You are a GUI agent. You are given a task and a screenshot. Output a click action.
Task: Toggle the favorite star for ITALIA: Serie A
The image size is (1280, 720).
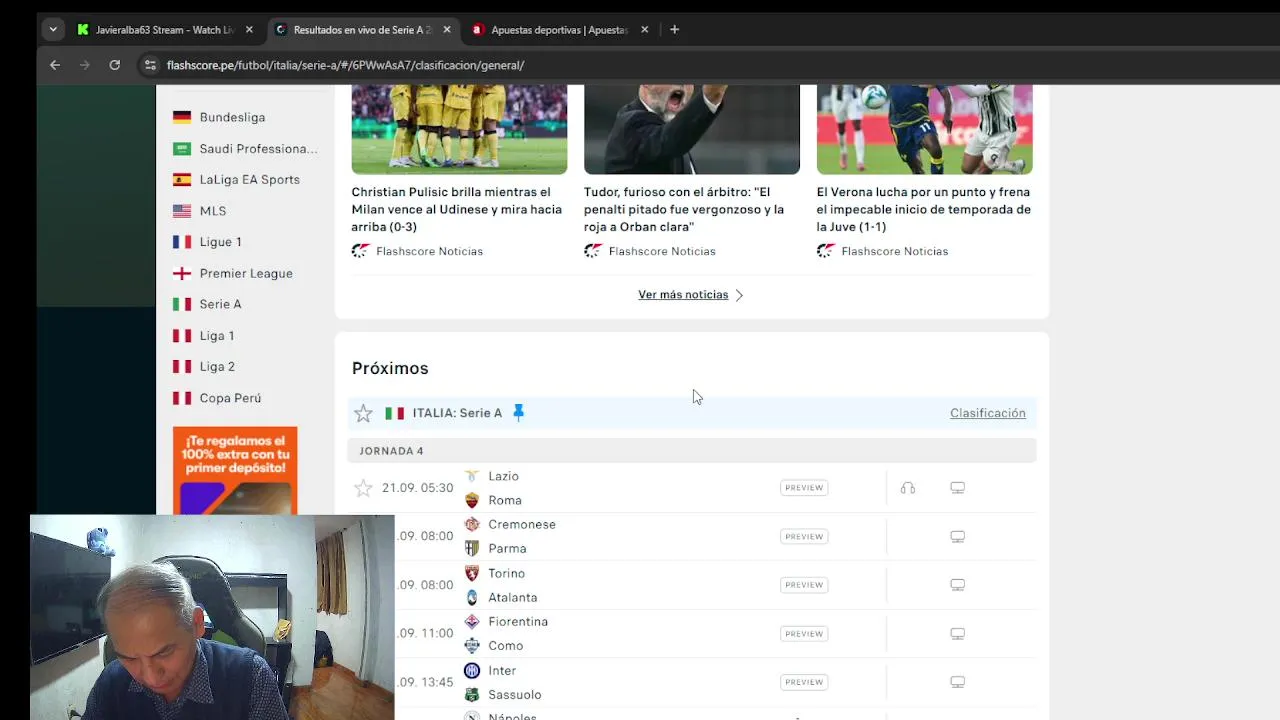[363, 413]
